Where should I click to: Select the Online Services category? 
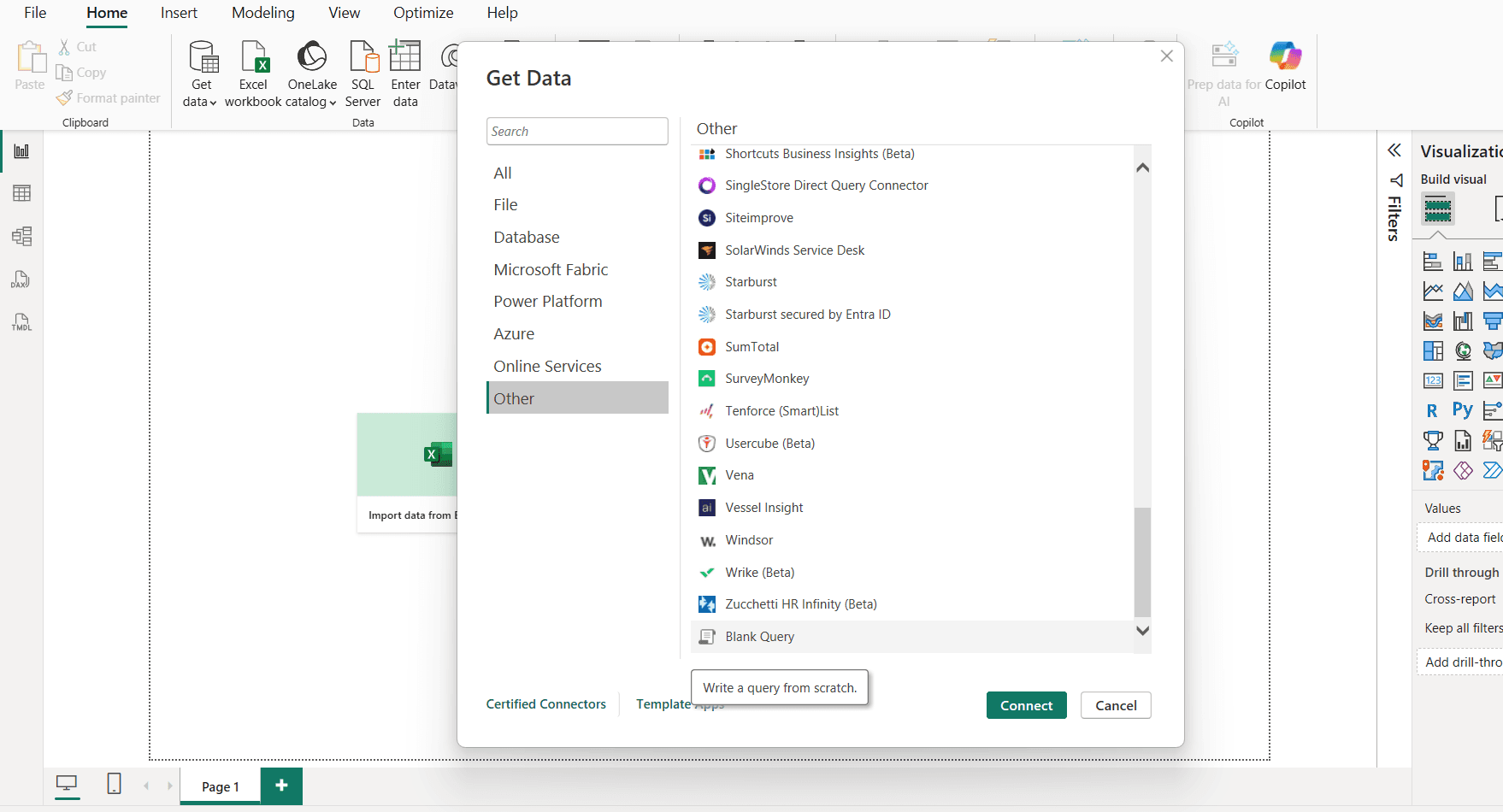tap(577, 367)
